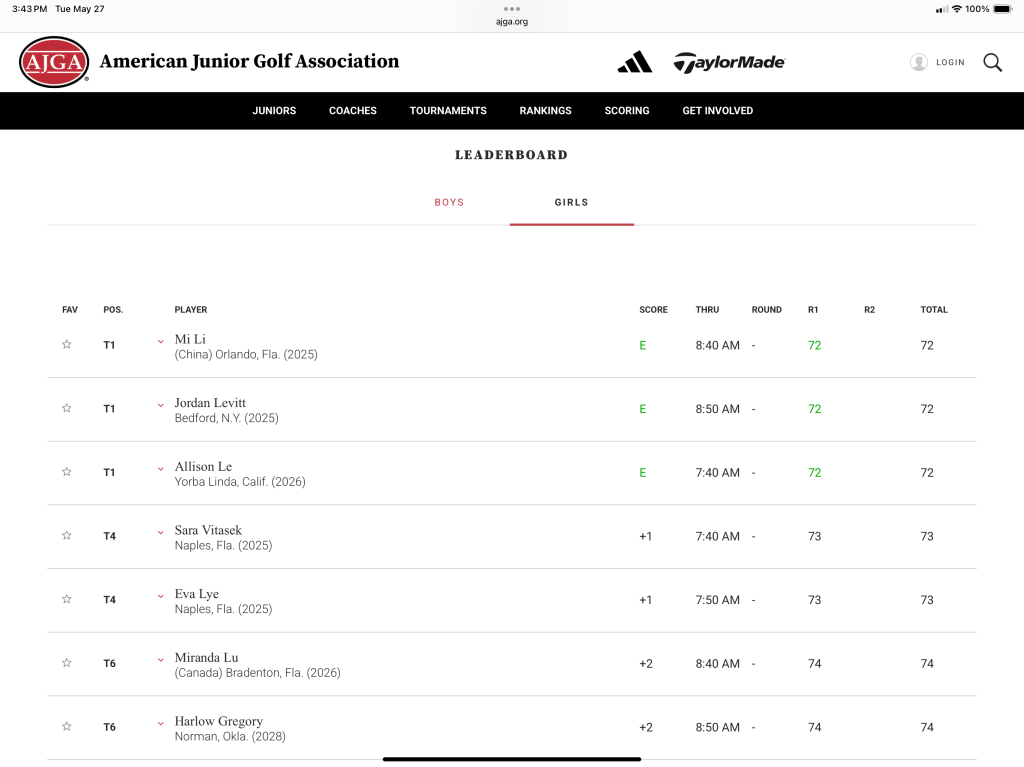The width and height of the screenshot is (1024, 767).
Task: Click the AJGA logo in header
Action: [54, 62]
